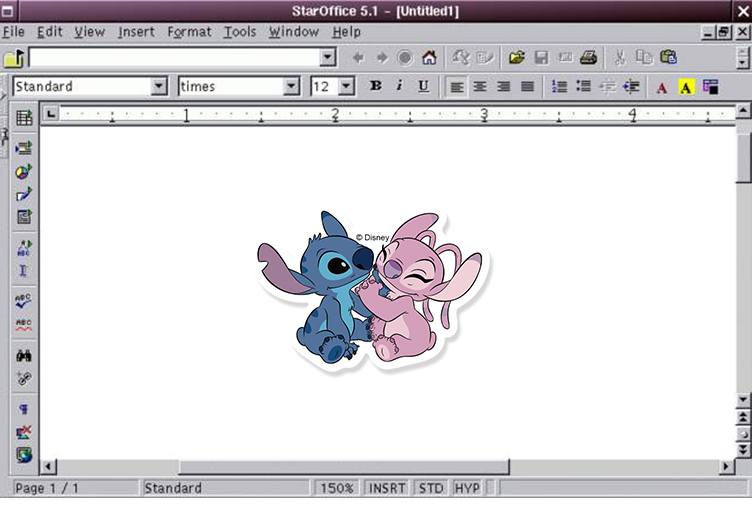Toggle graphics display sidebar icon

click(24, 432)
